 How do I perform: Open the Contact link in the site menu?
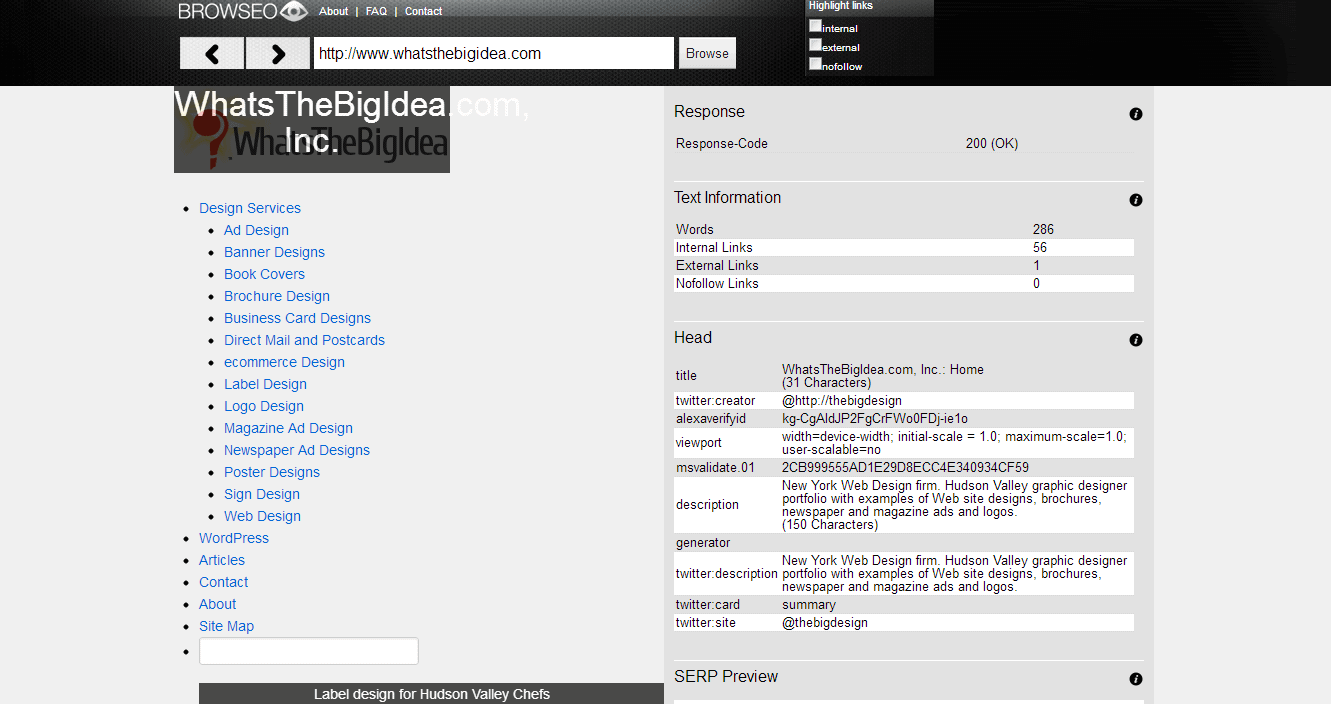[223, 582]
